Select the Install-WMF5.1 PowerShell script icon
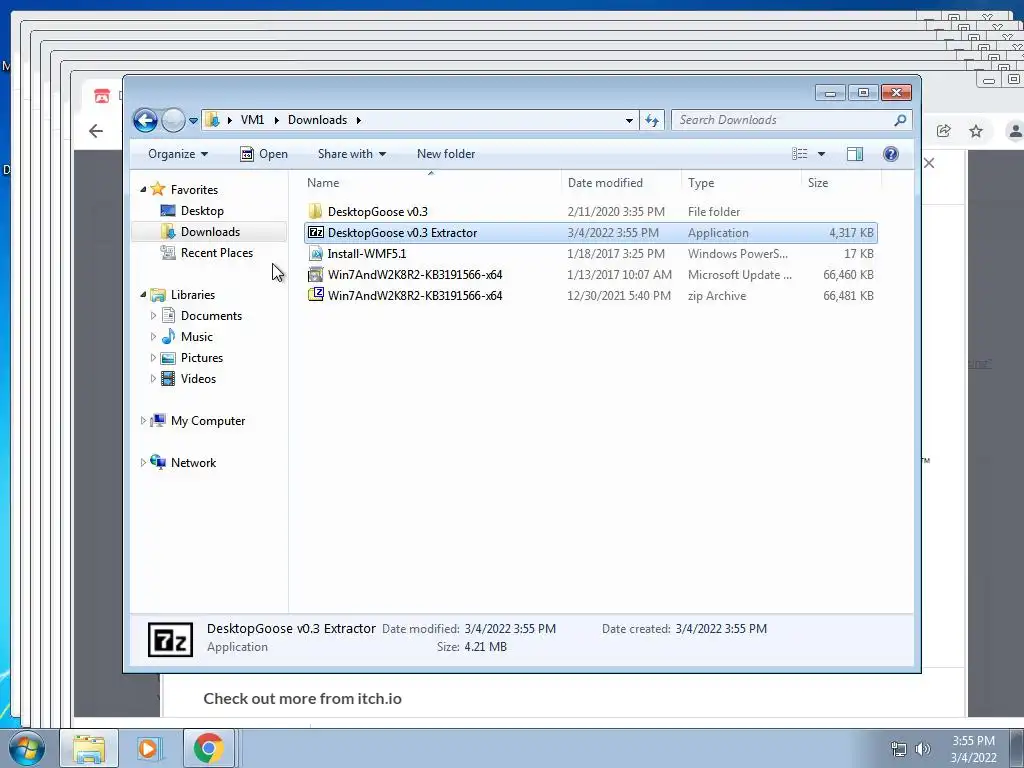Image resolution: width=1024 pixels, height=768 pixels. (x=315, y=253)
